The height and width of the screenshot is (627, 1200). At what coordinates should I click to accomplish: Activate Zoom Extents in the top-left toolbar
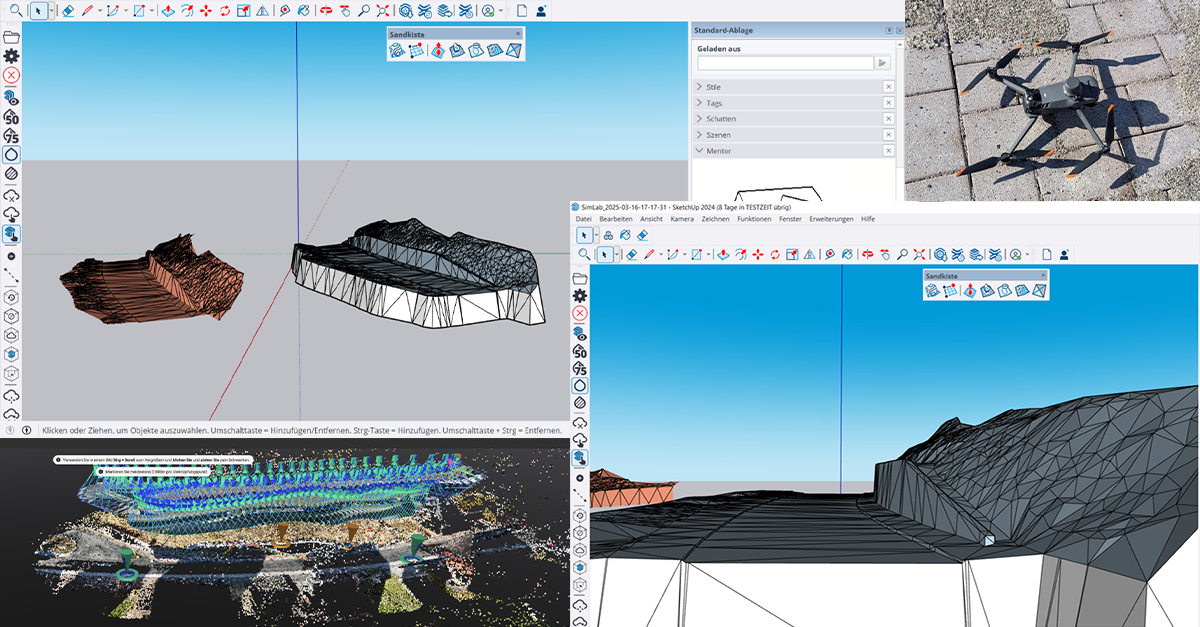[383, 11]
